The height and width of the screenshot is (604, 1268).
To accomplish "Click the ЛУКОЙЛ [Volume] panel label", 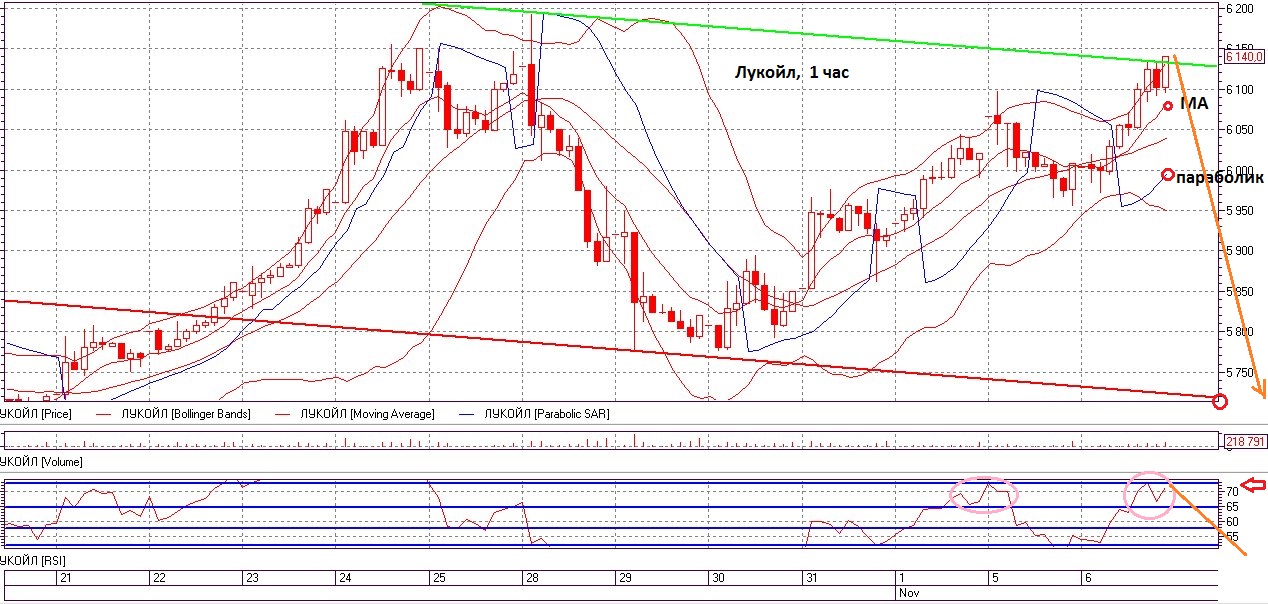I will pos(41,462).
